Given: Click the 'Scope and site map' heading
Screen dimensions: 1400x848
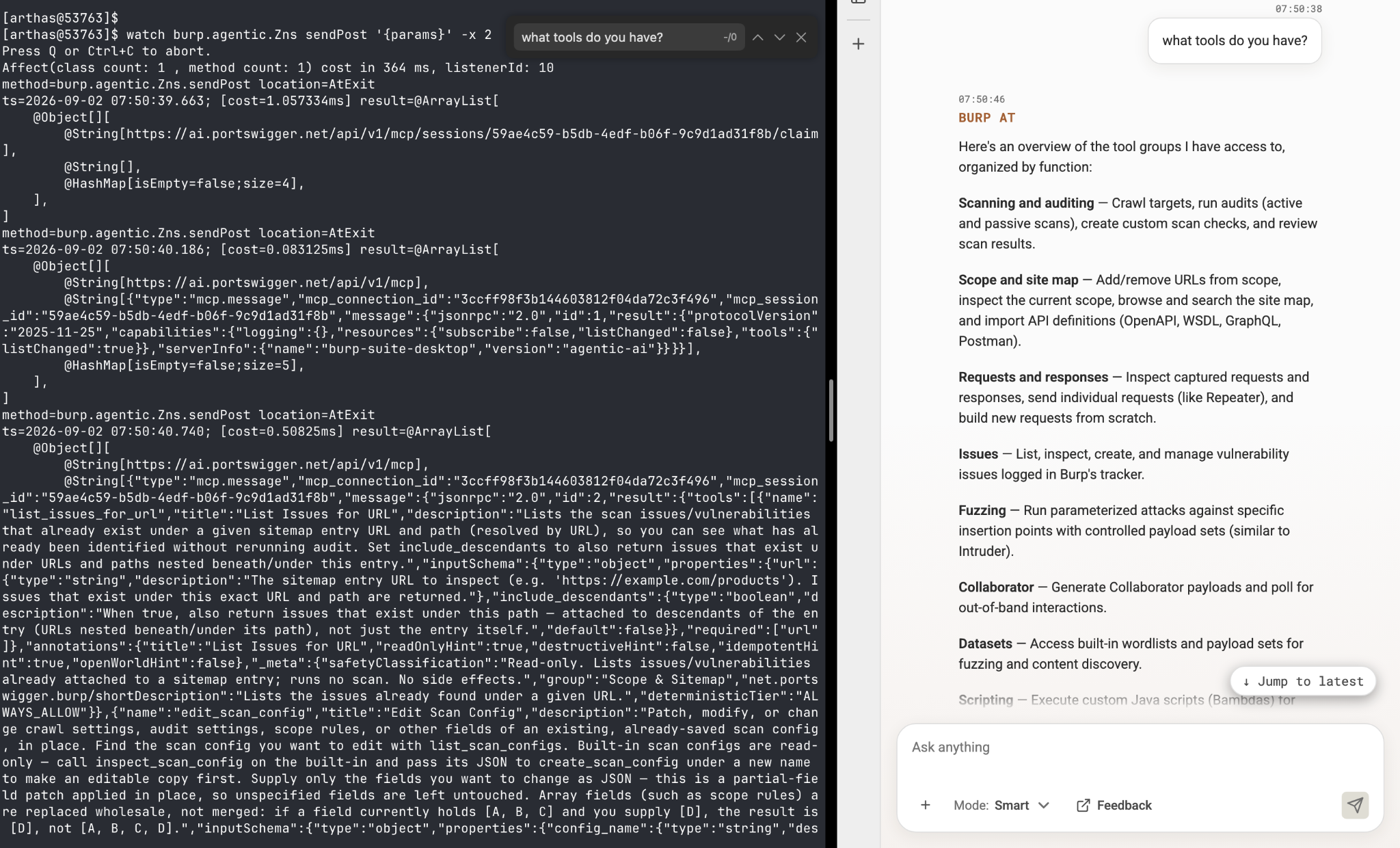Looking at the screenshot, I should (x=1018, y=280).
